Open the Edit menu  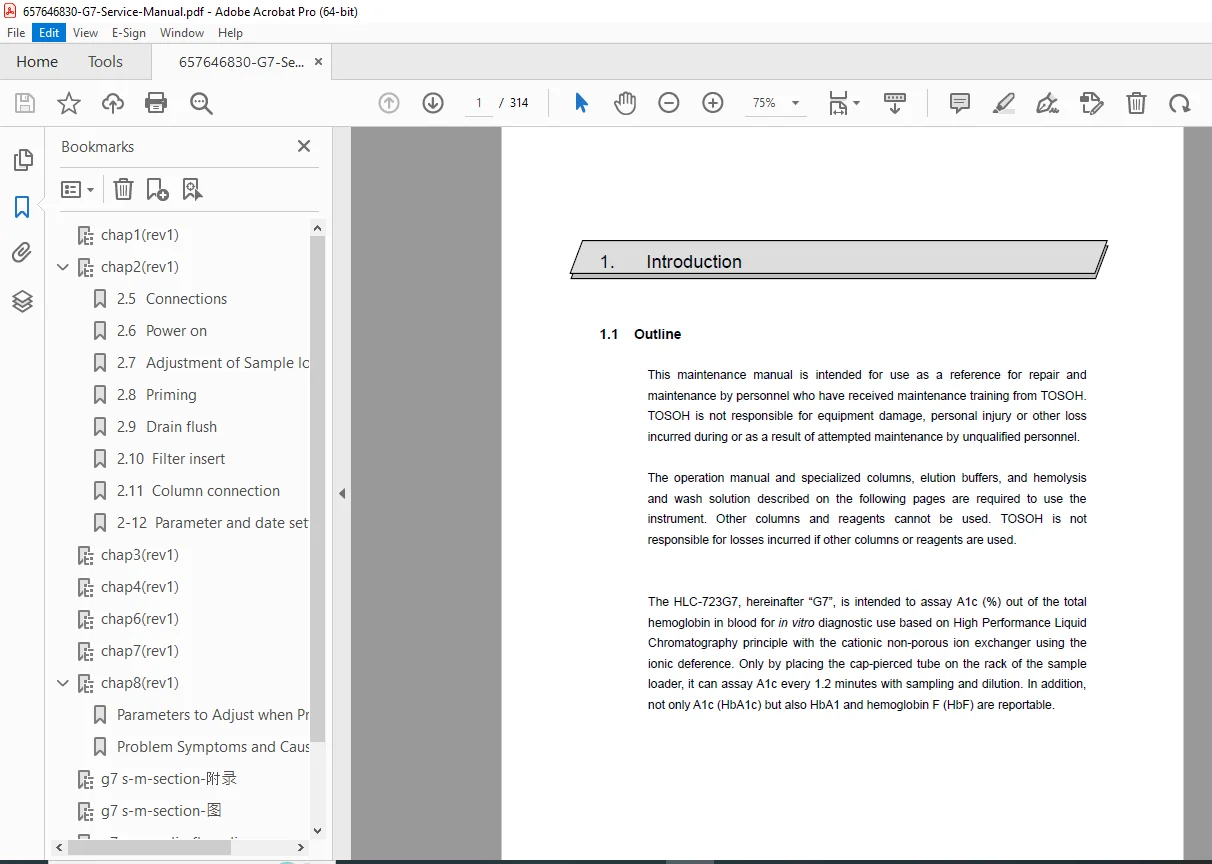point(49,33)
